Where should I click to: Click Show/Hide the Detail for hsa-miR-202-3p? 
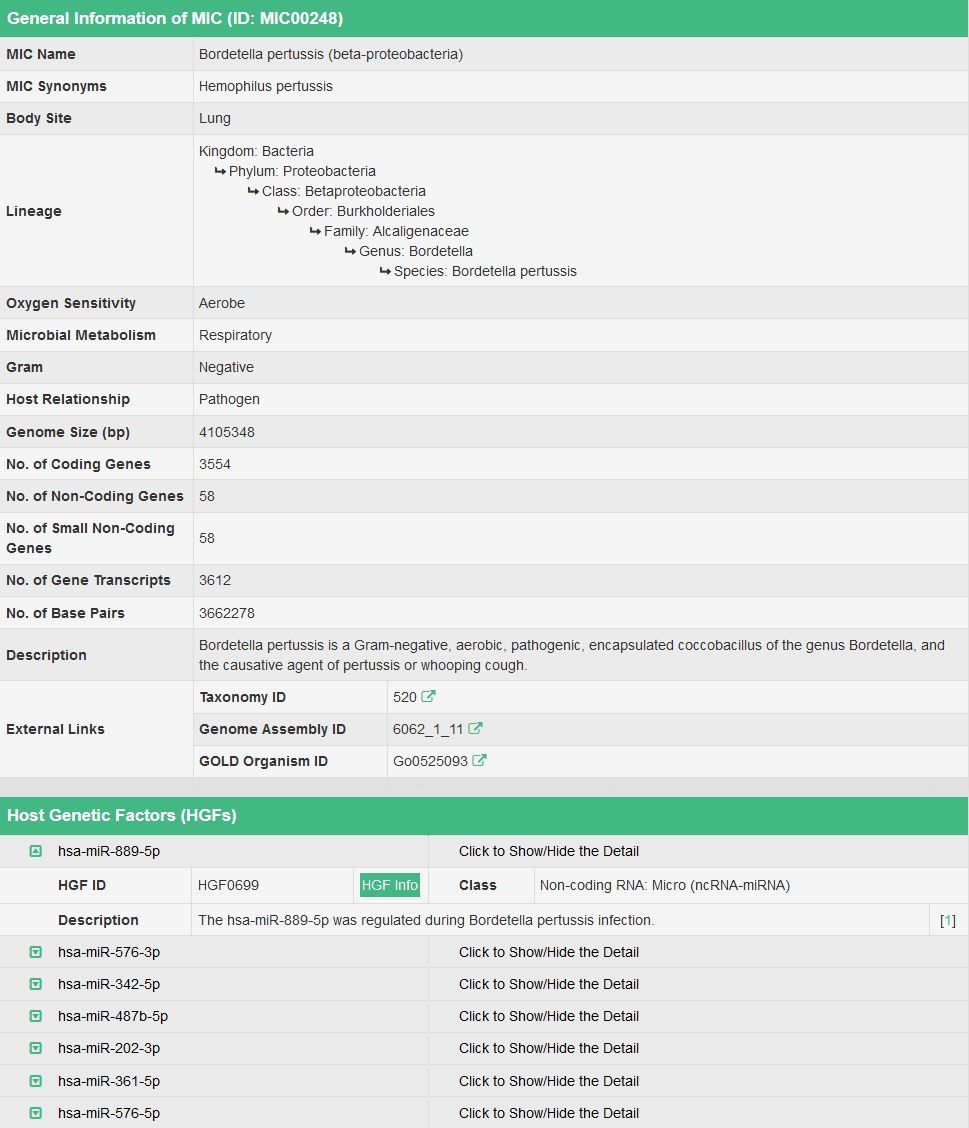point(548,1048)
